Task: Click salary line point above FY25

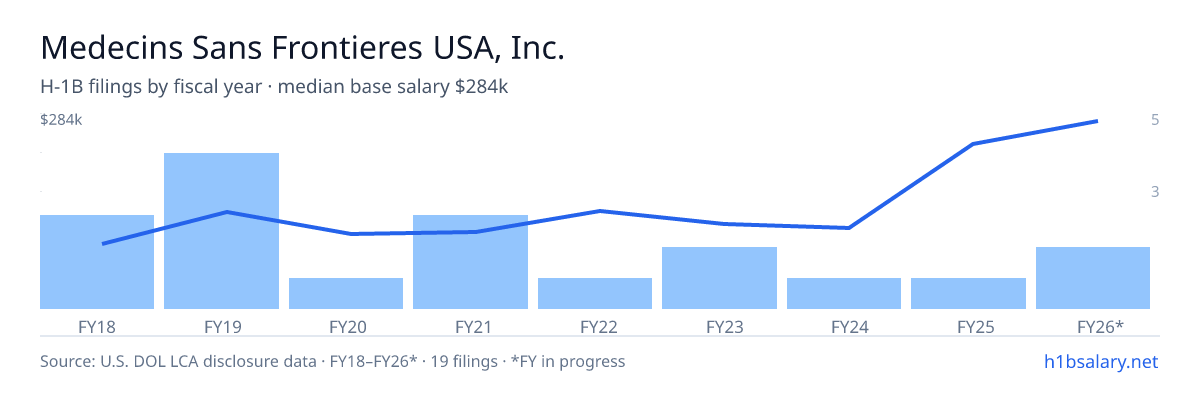Action: click(972, 144)
